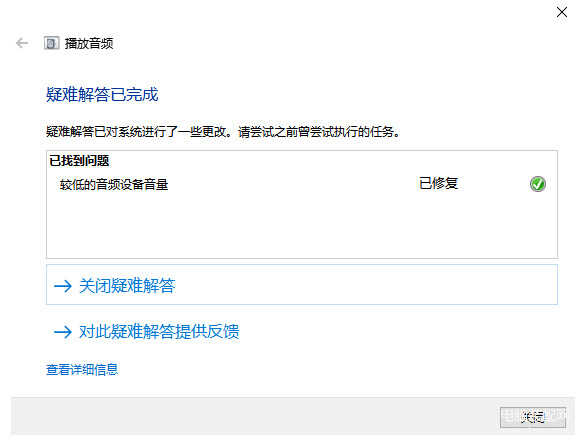Click the 已修复 status text
The image size is (580, 444).
click(438, 183)
